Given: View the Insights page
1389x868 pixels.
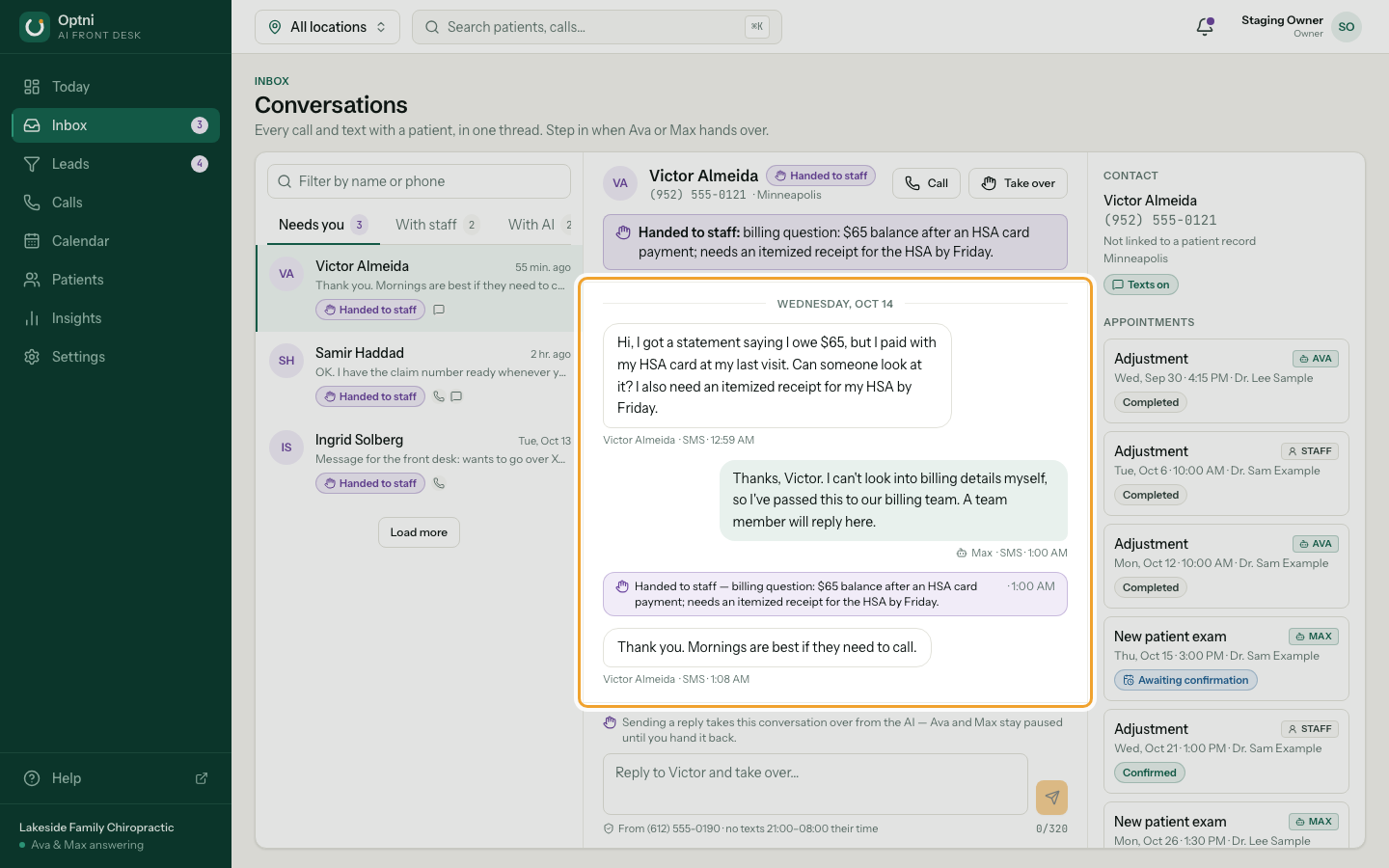Looking at the screenshot, I should (116, 318).
